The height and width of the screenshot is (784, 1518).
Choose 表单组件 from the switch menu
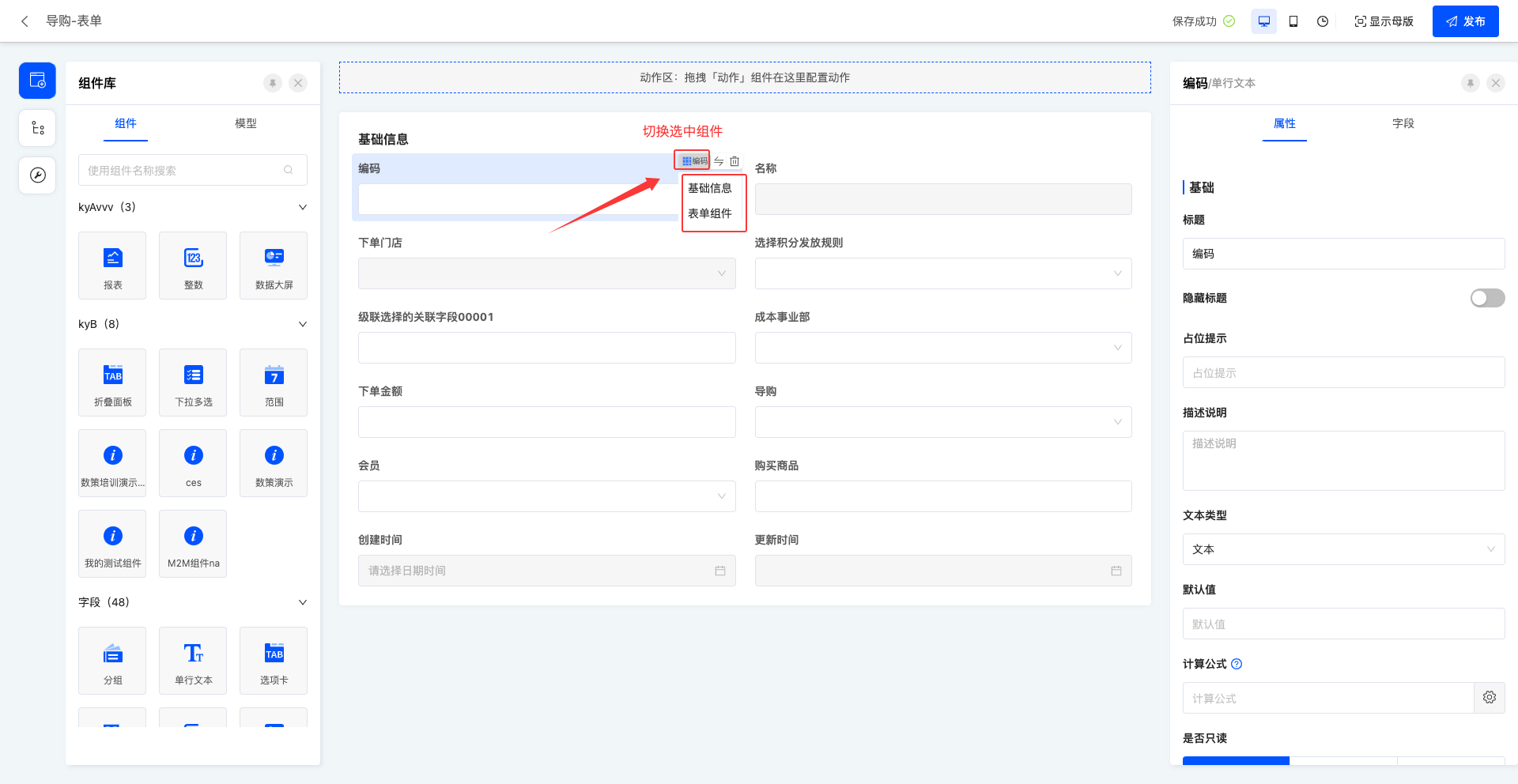710,213
